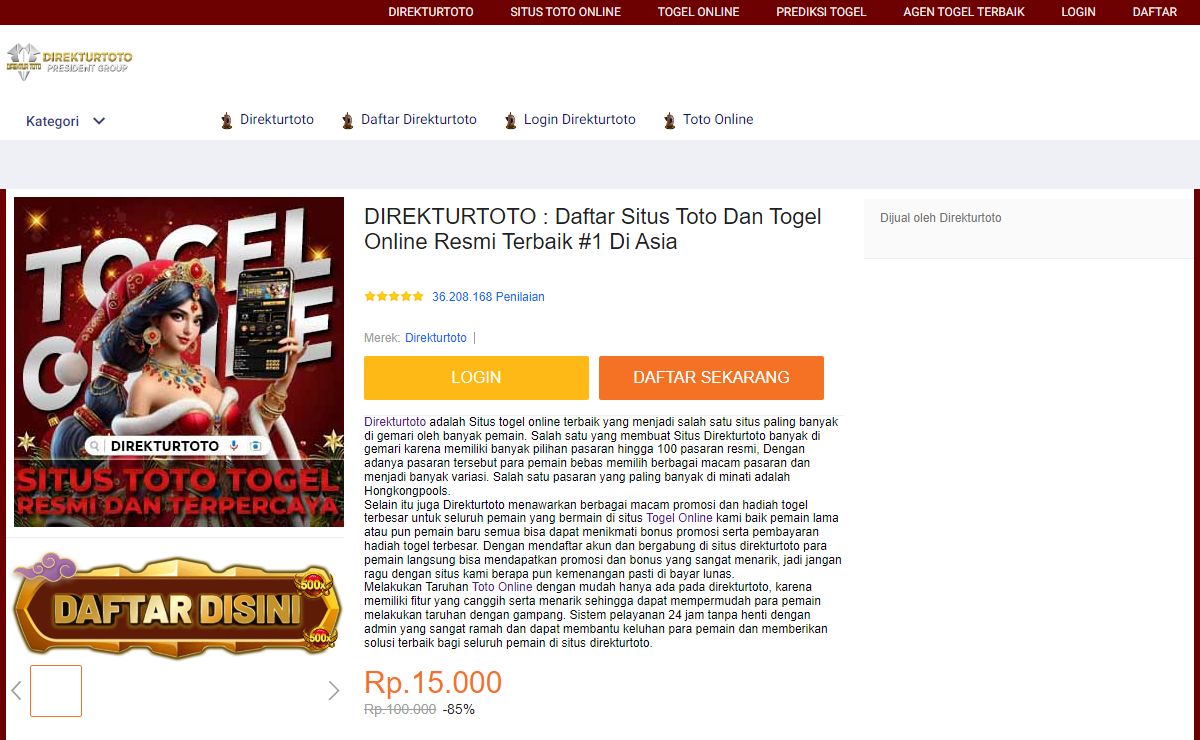
Task: Expand the Kategori dropdown
Action: tap(66, 121)
